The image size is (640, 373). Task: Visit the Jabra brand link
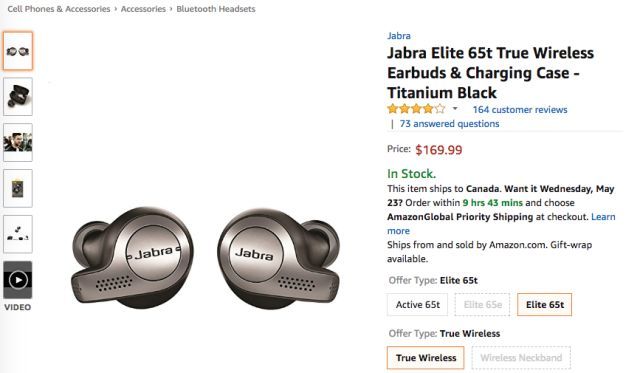pyautogui.click(x=399, y=36)
